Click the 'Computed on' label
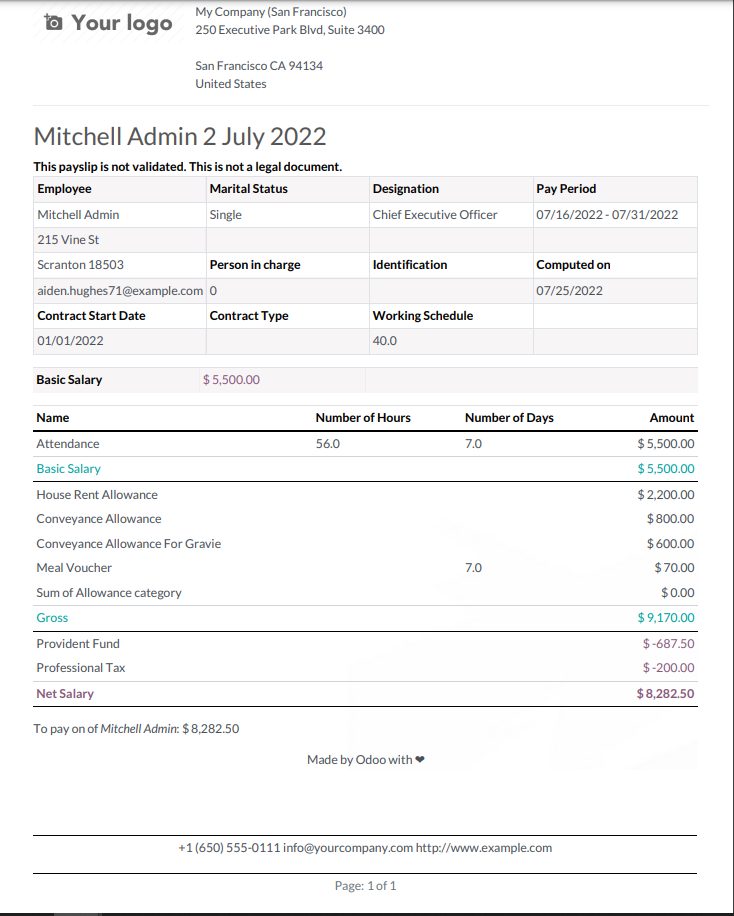 pyautogui.click(x=573, y=265)
